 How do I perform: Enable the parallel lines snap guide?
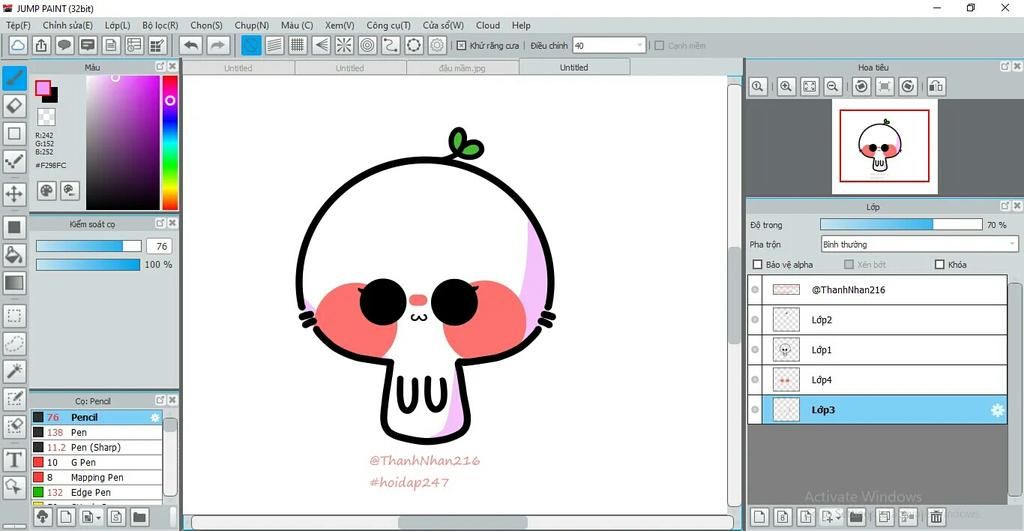coord(274,46)
